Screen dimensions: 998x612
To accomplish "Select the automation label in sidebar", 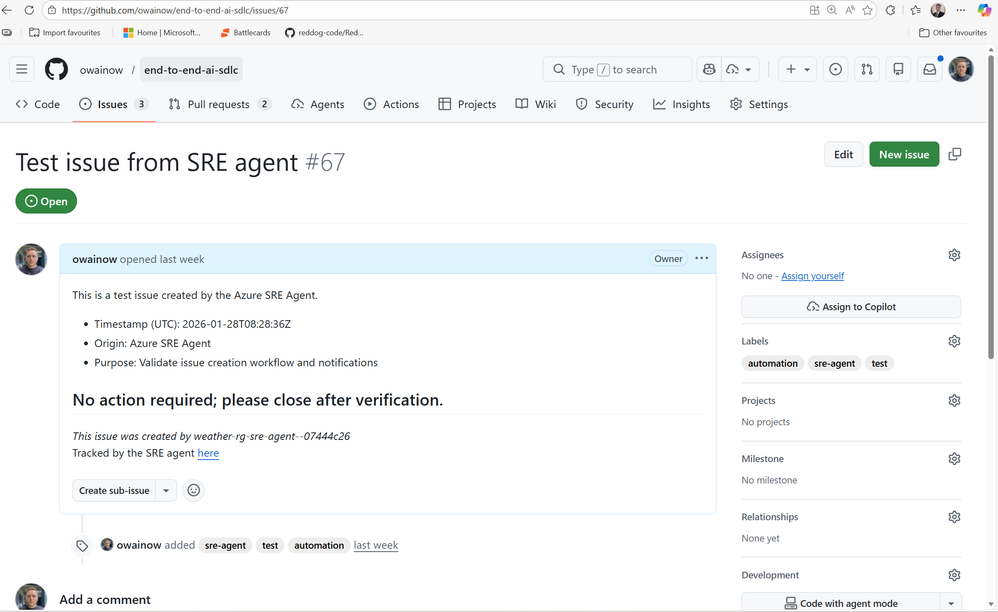I will point(773,363).
